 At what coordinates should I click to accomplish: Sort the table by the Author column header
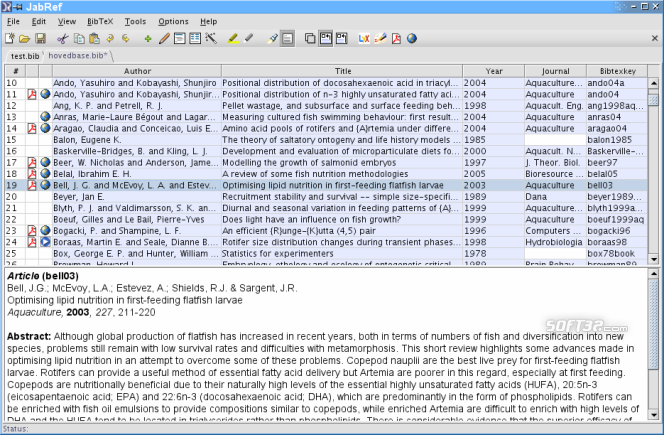(137, 71)
